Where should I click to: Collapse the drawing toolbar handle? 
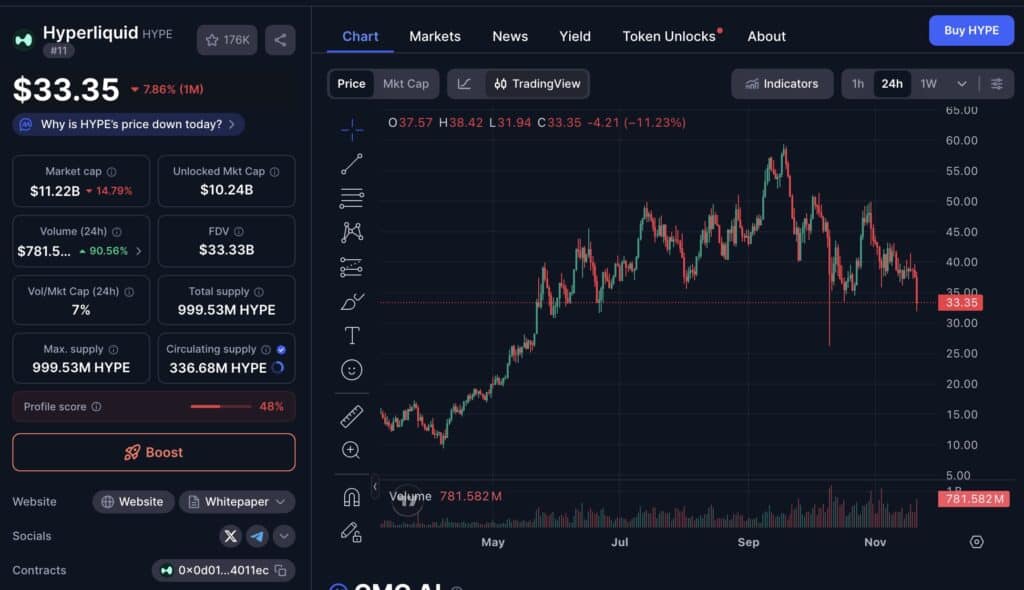pyautogui.click(x=375, y=486)
